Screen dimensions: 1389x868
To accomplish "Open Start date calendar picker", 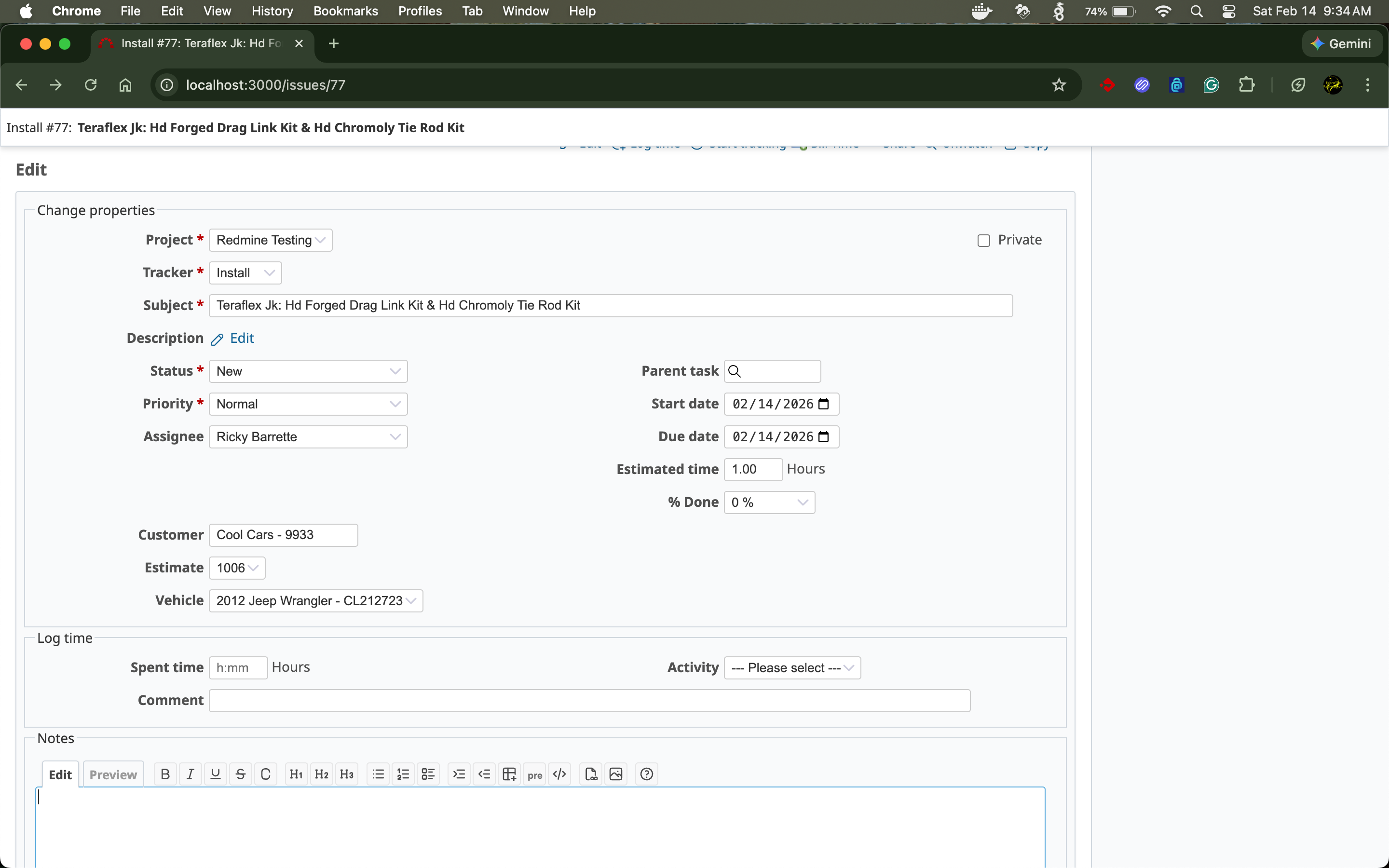I will pos(824,404).
